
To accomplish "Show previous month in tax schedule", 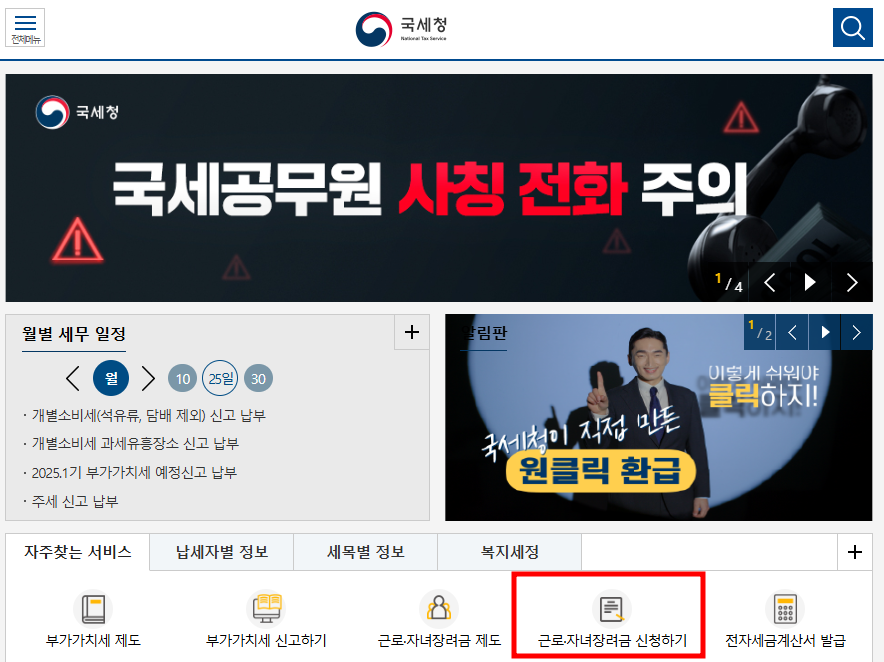I will tap(73, 378).
